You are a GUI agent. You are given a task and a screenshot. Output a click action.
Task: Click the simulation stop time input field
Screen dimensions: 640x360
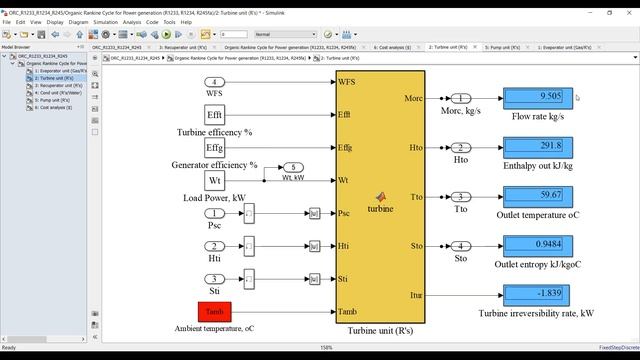(x=234, y=35)
